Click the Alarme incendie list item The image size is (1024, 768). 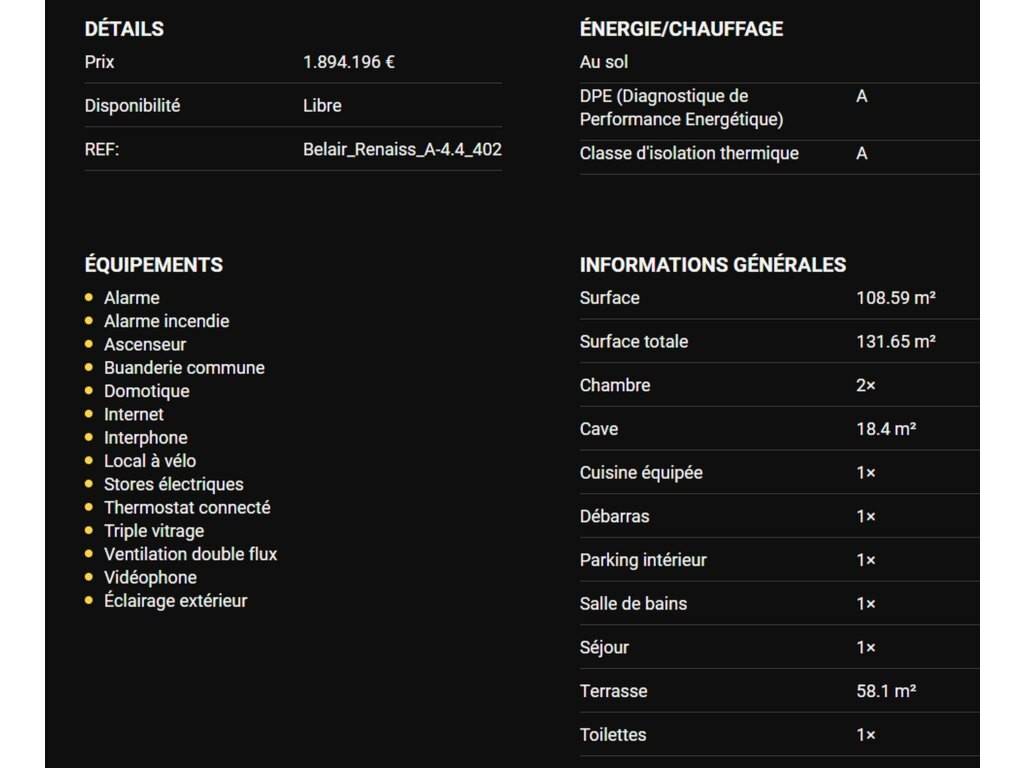[166, 321]
